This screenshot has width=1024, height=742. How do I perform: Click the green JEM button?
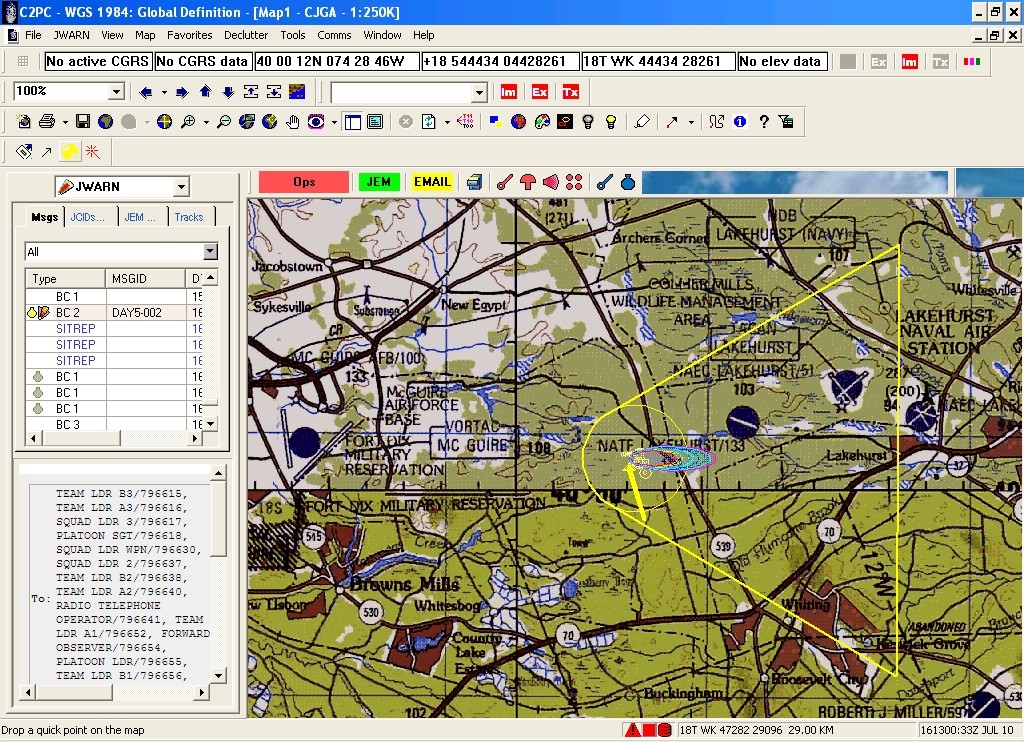click(x=379, y=182)
